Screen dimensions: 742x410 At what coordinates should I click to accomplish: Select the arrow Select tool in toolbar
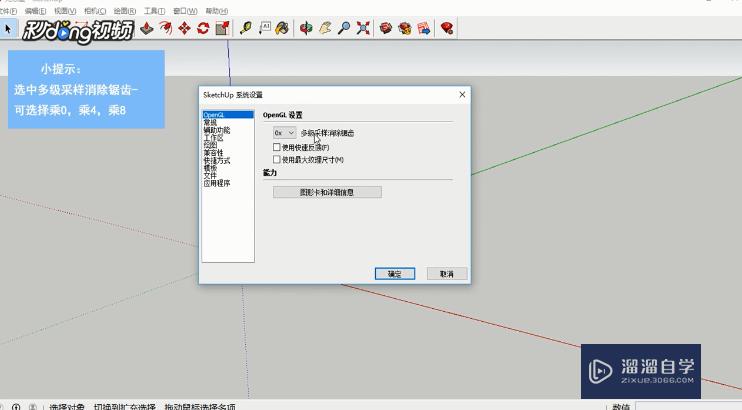point(8,29)
